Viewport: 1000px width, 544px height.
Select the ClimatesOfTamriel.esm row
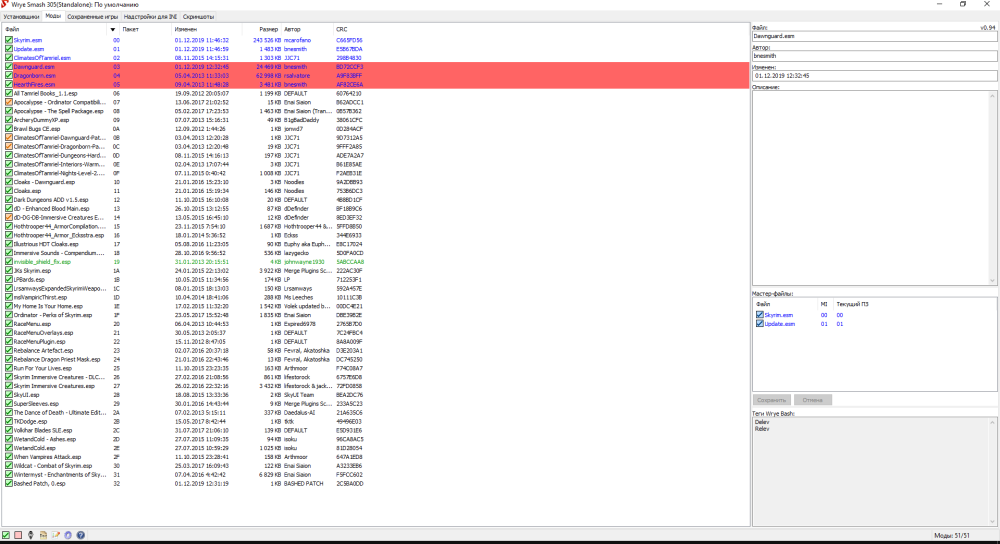375,57
